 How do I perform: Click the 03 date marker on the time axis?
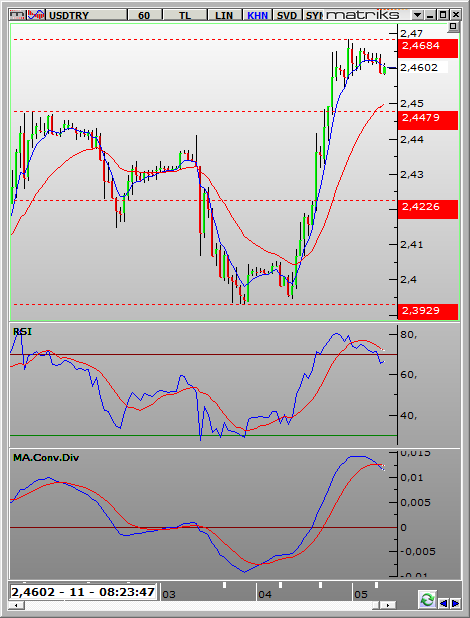tap(169, 594)
